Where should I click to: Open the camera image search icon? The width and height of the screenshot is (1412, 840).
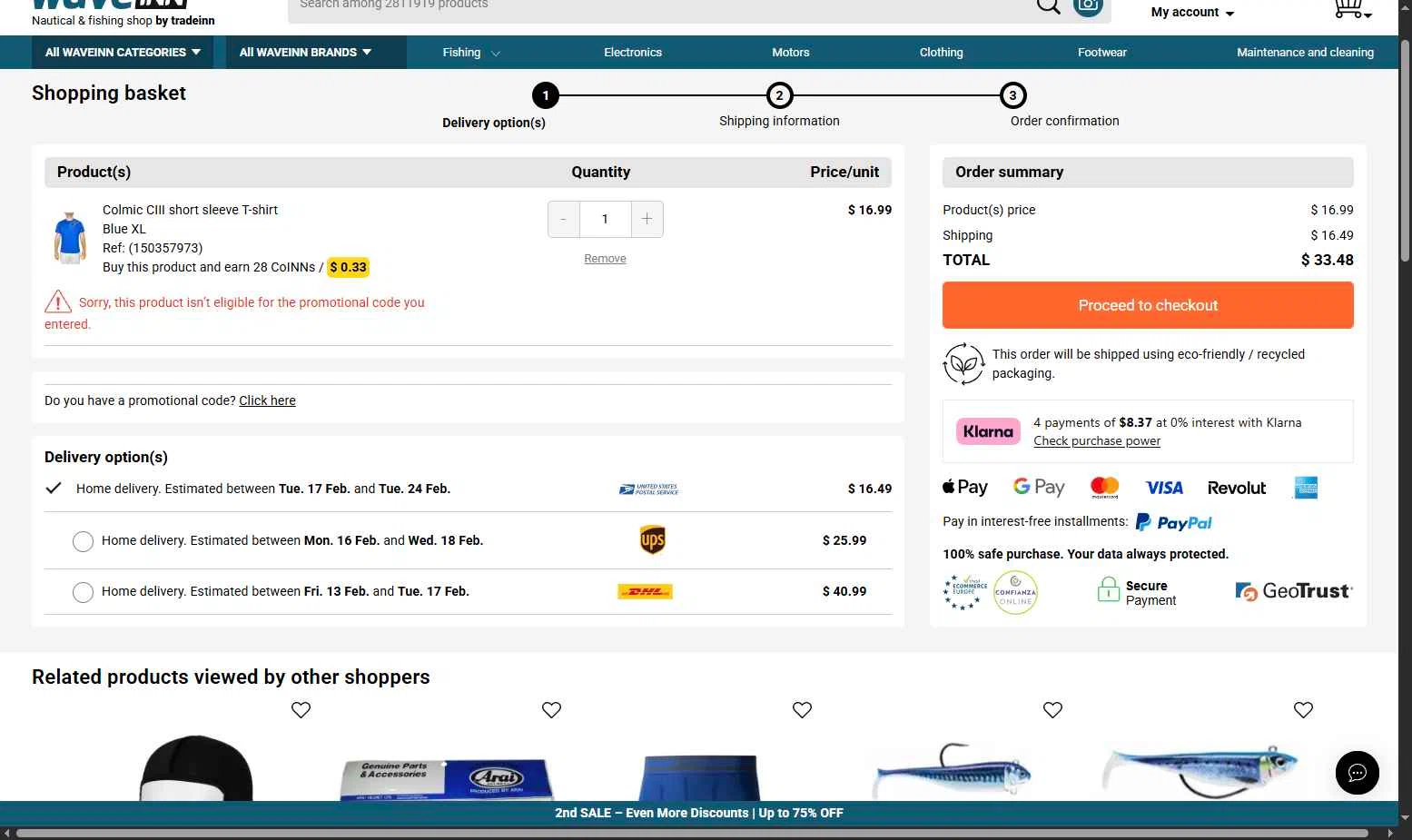(1088, 6)
